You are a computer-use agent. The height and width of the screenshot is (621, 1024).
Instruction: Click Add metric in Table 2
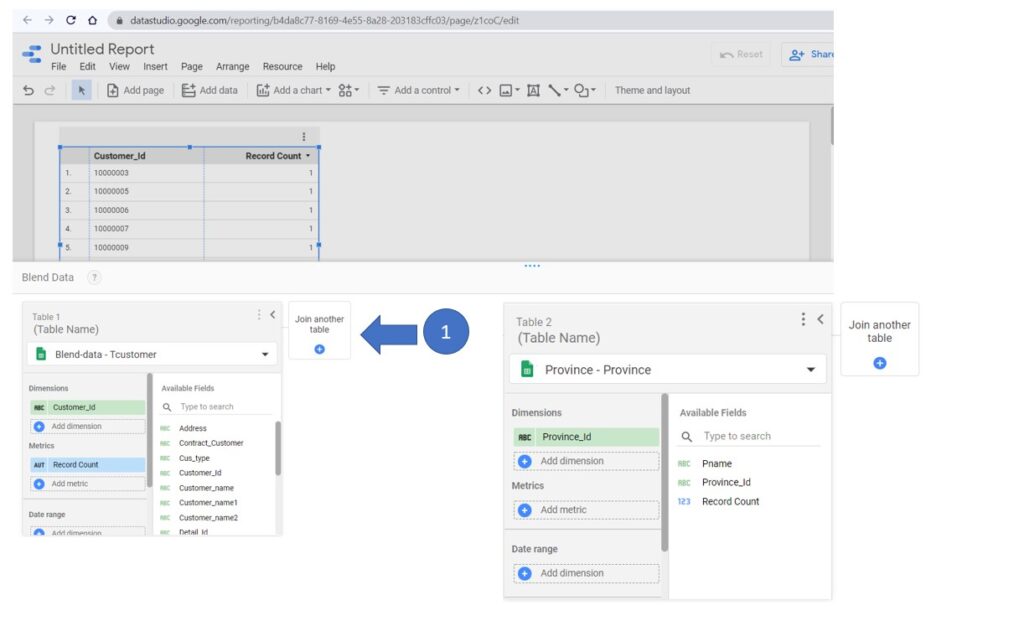586,510
